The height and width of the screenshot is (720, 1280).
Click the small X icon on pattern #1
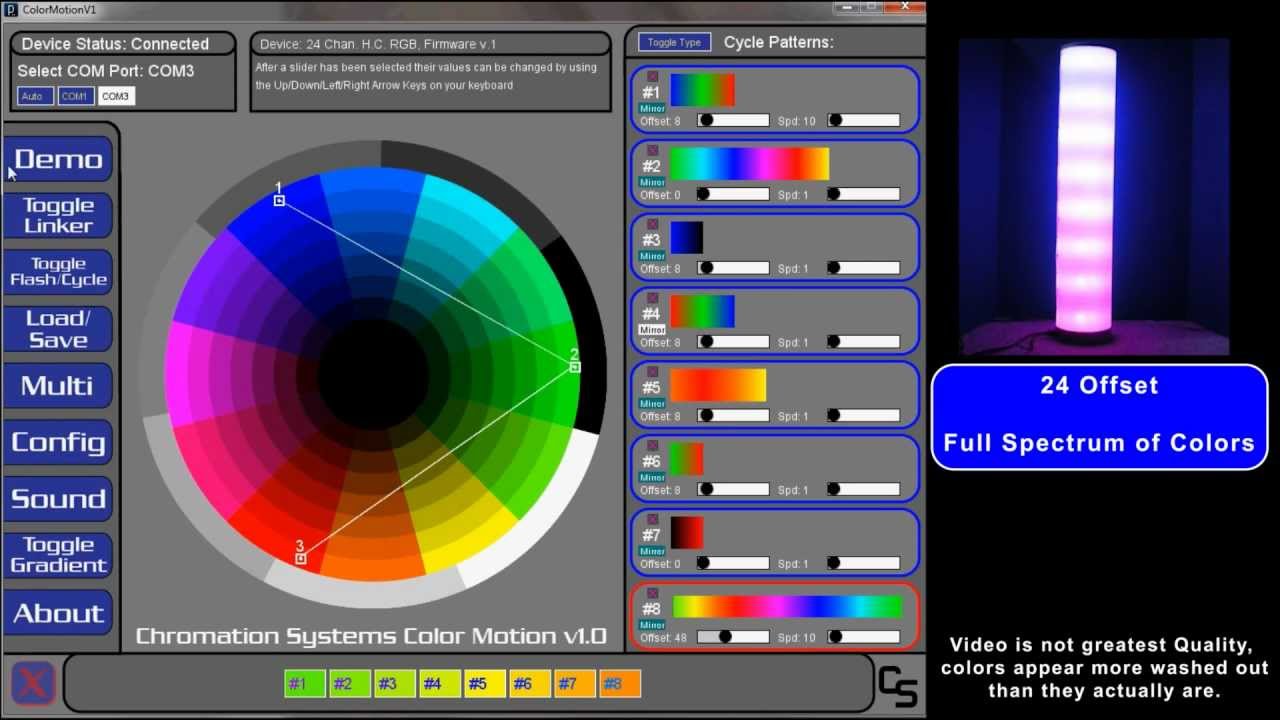652,76
